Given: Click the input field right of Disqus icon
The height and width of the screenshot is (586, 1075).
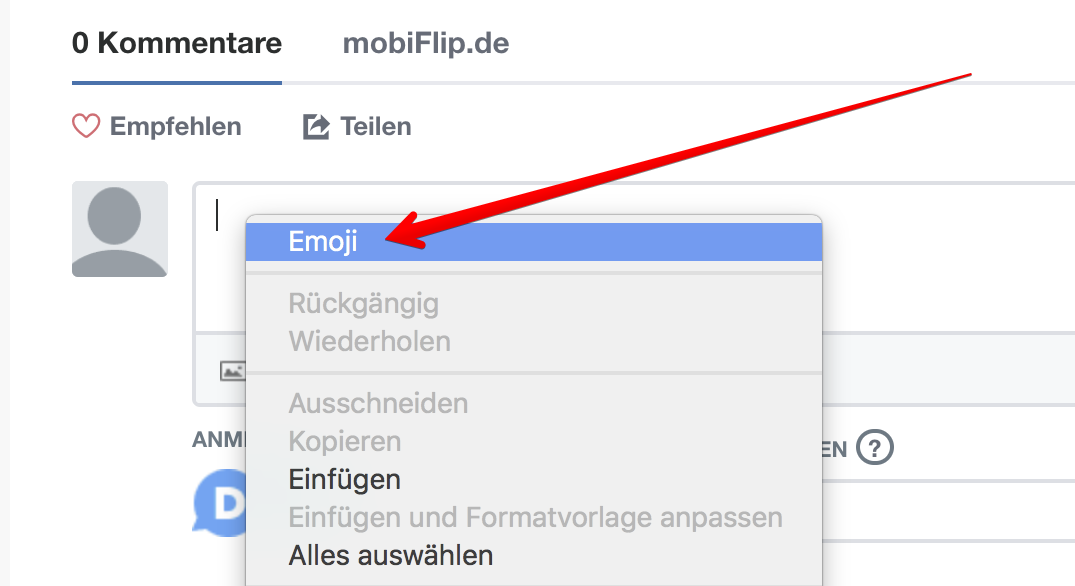Looking at the screenshot, I should coord(950,510).
